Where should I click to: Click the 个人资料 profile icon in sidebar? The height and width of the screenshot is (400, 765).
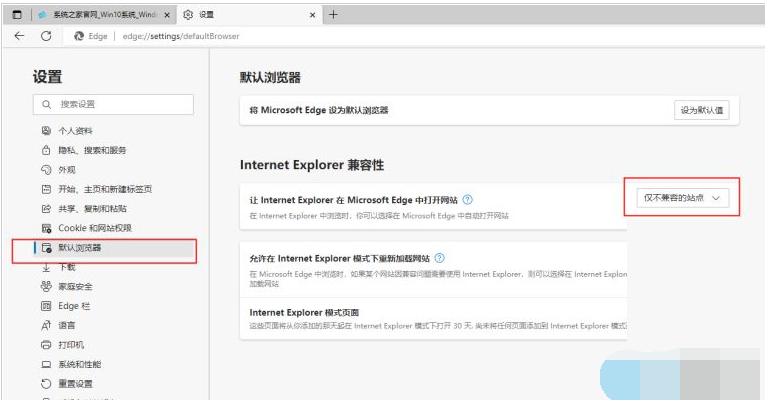point(46,131)
